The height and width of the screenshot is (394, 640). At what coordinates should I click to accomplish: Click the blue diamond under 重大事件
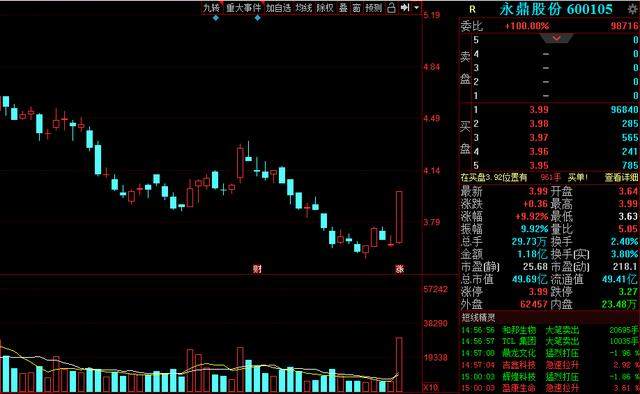[258, 18]
